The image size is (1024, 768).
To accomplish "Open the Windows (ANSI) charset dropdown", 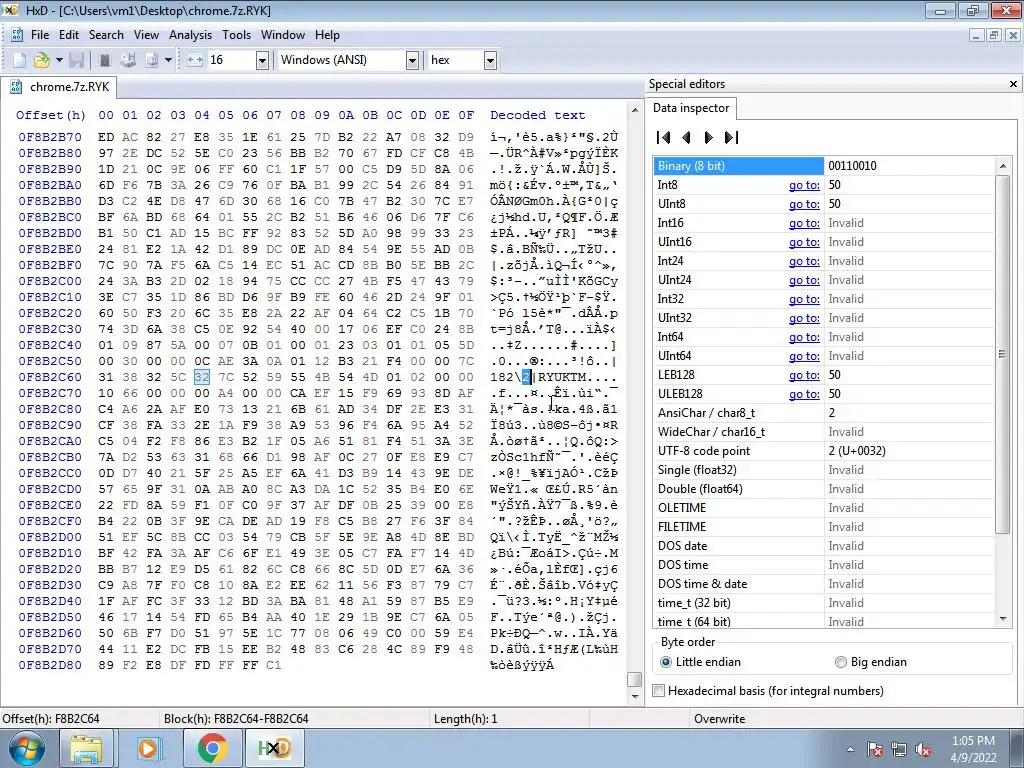I will point(412,61).
